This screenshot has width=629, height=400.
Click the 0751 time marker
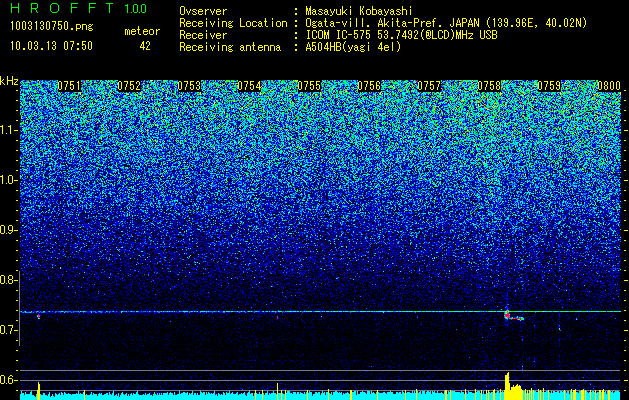[x=69, y=86]
